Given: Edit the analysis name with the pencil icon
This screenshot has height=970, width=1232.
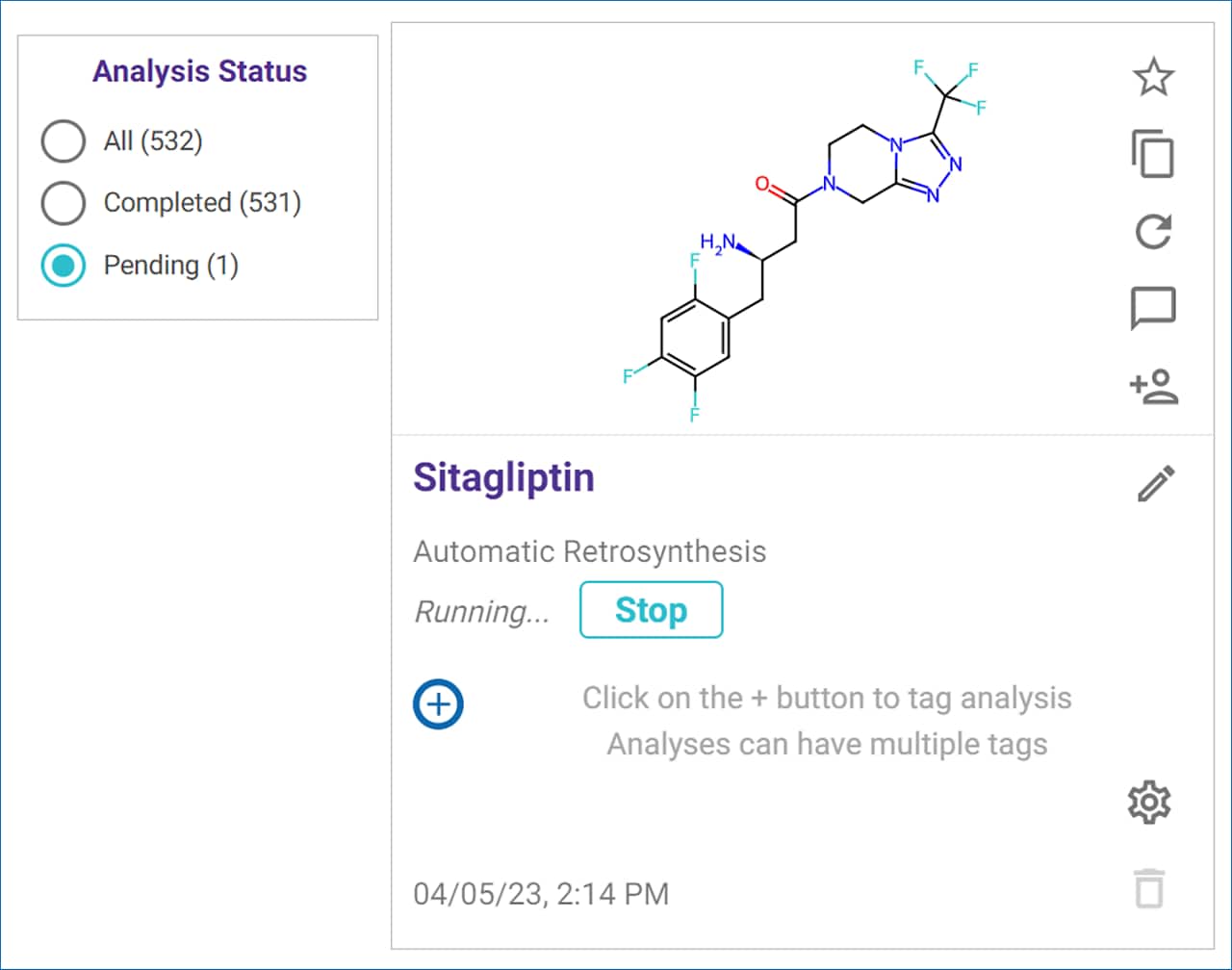Looking at the screenshot, I should pyautogui.click(x=1156, y=484).
